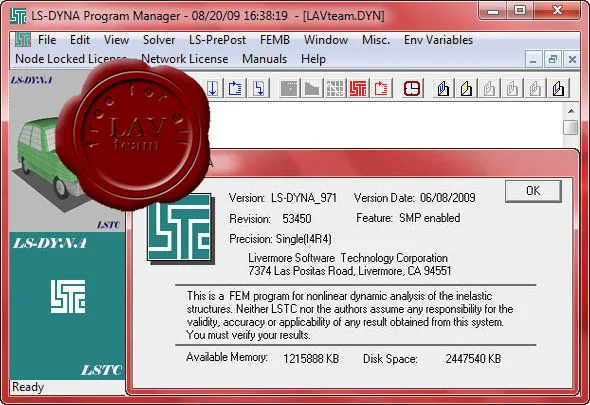Click the LSTC logo in the about dialog
590x405 pixels.
(x=180, y=227)
